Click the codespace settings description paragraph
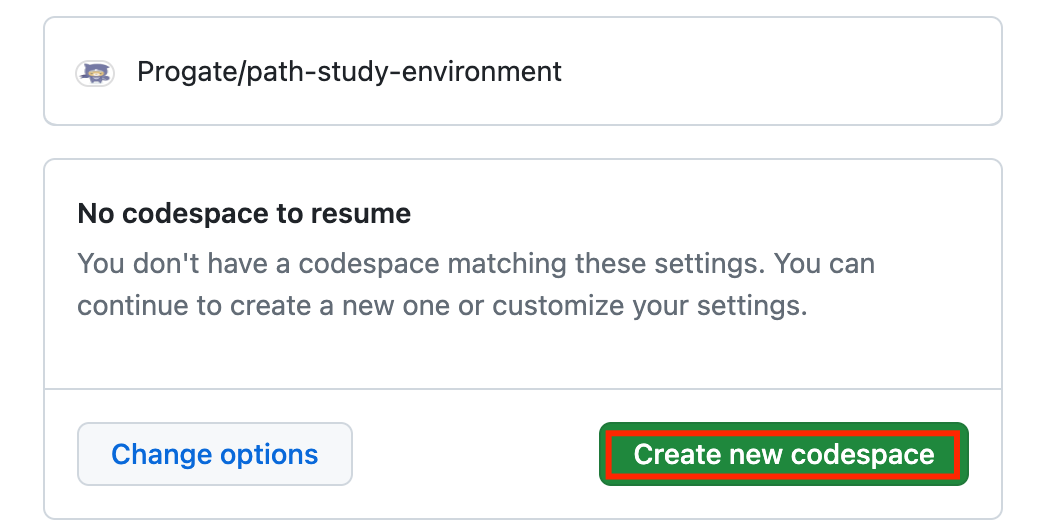 point(476,285)
